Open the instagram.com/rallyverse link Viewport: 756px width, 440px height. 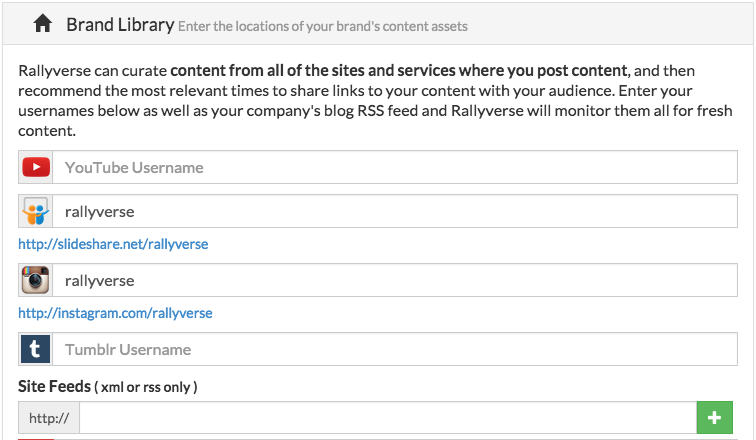coord(115,313)
